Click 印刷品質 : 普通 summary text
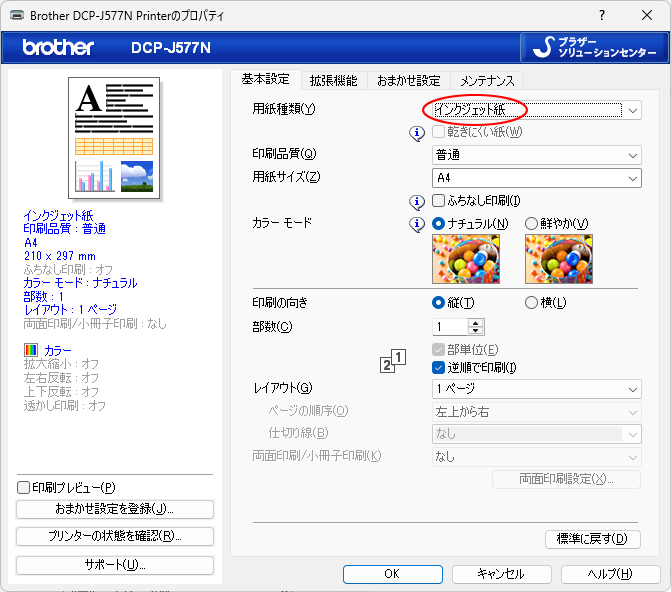This screenshot has height=592, width=671. pos(65,229)
